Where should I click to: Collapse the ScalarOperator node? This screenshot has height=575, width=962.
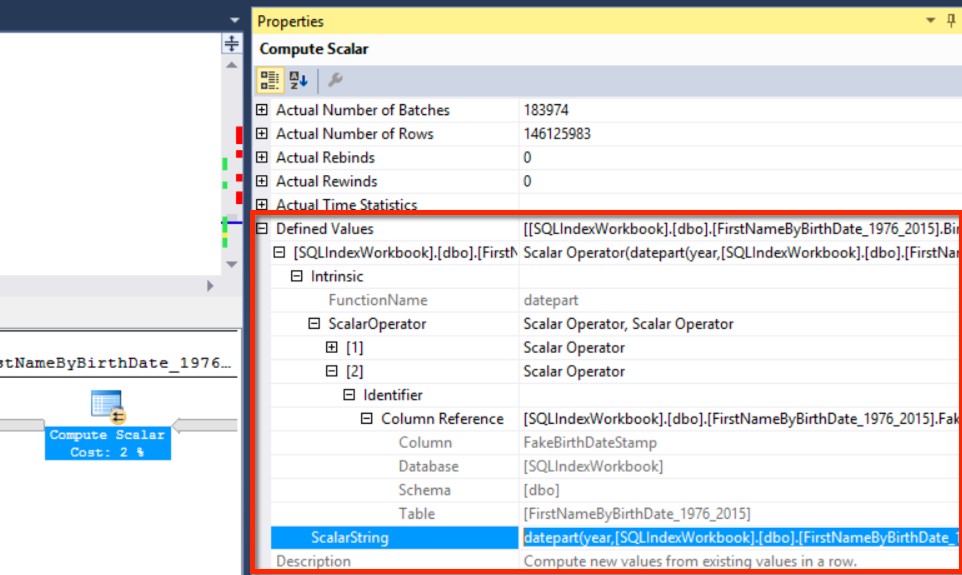coord(314,323)
